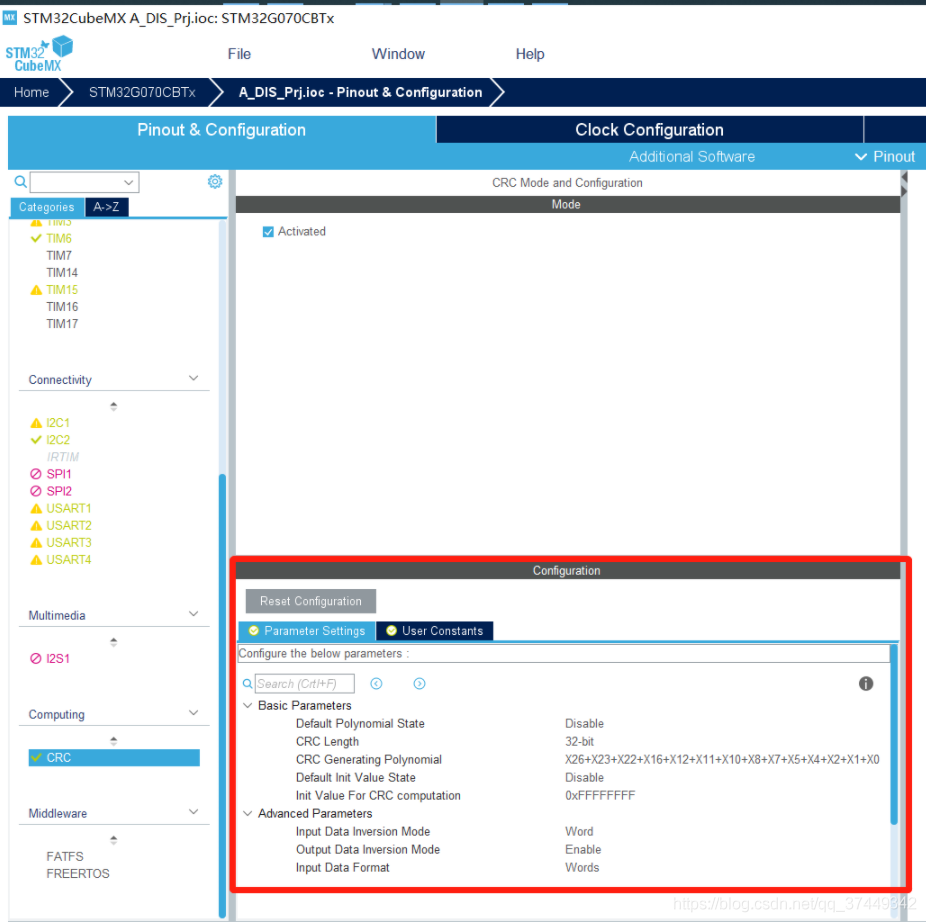Click the warning icon next to USART2

(x=36, y=526)
